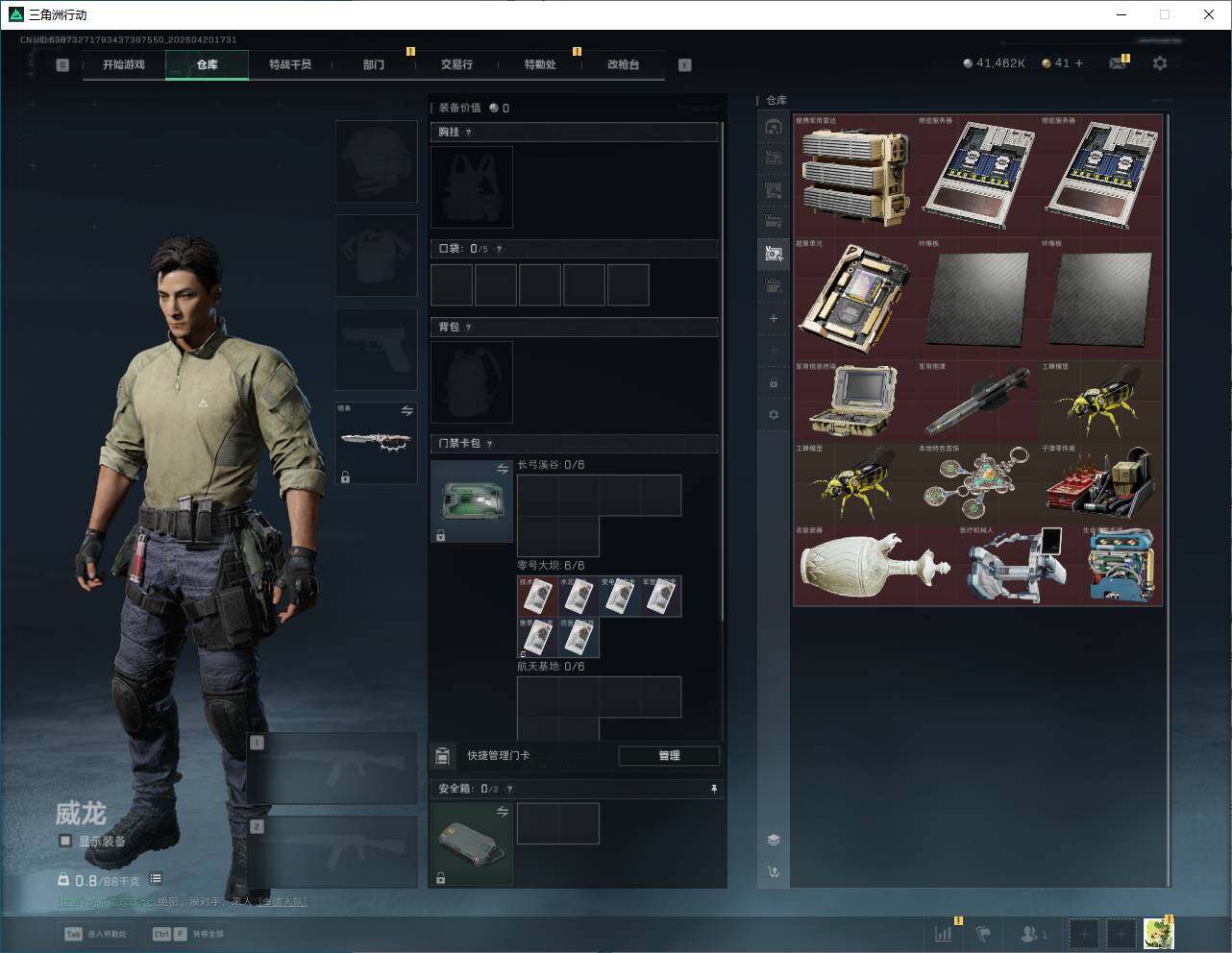Screen dimensions: 1232x953
Task: Select the 名窑瓷器 vase item
Action: coord(875,564)
